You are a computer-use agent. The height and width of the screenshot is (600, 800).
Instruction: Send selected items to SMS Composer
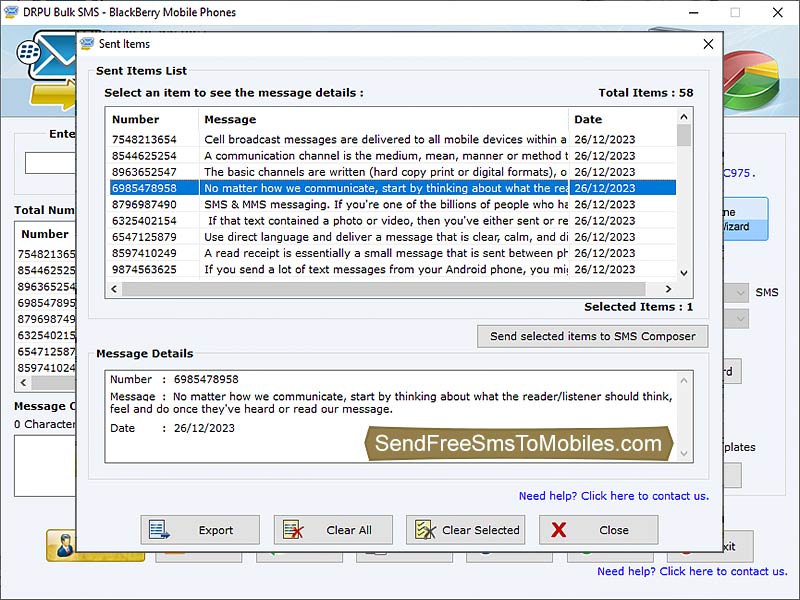[592, 336]
